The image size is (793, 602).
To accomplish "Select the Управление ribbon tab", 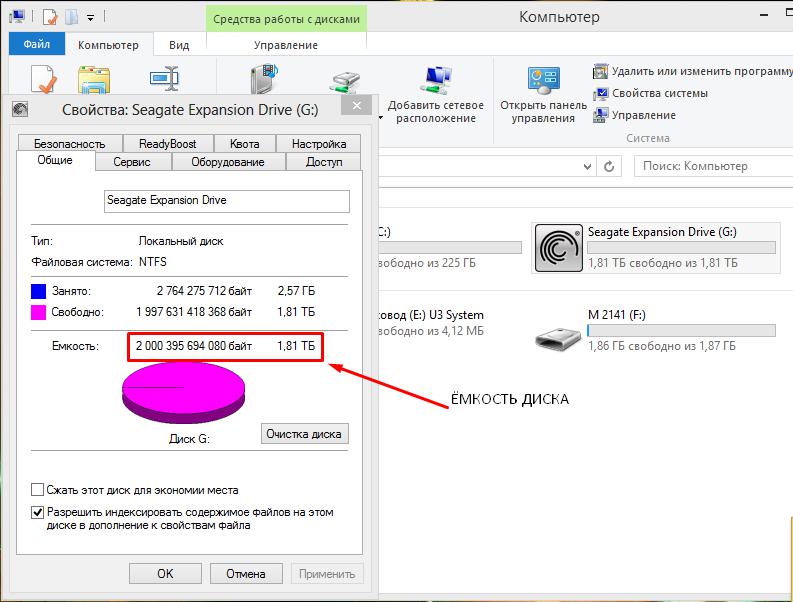I will [286, 45].
